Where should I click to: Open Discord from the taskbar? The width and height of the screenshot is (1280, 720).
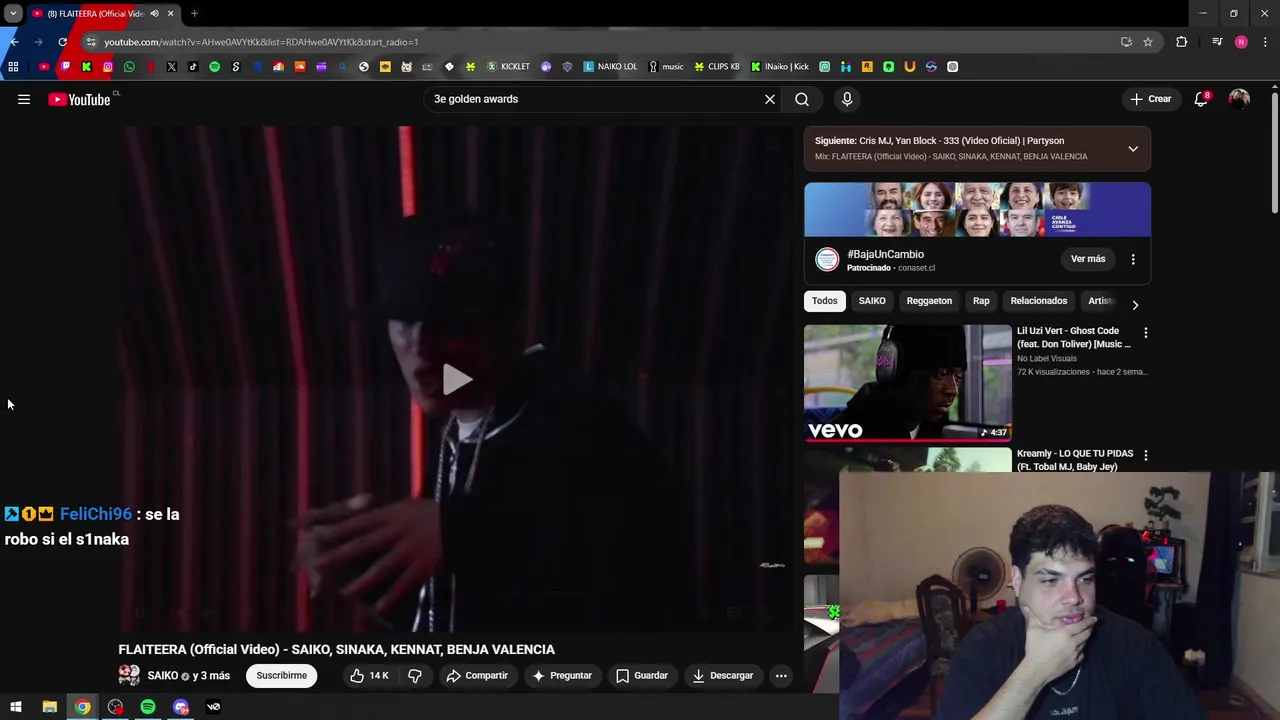(x=181, y=707)
